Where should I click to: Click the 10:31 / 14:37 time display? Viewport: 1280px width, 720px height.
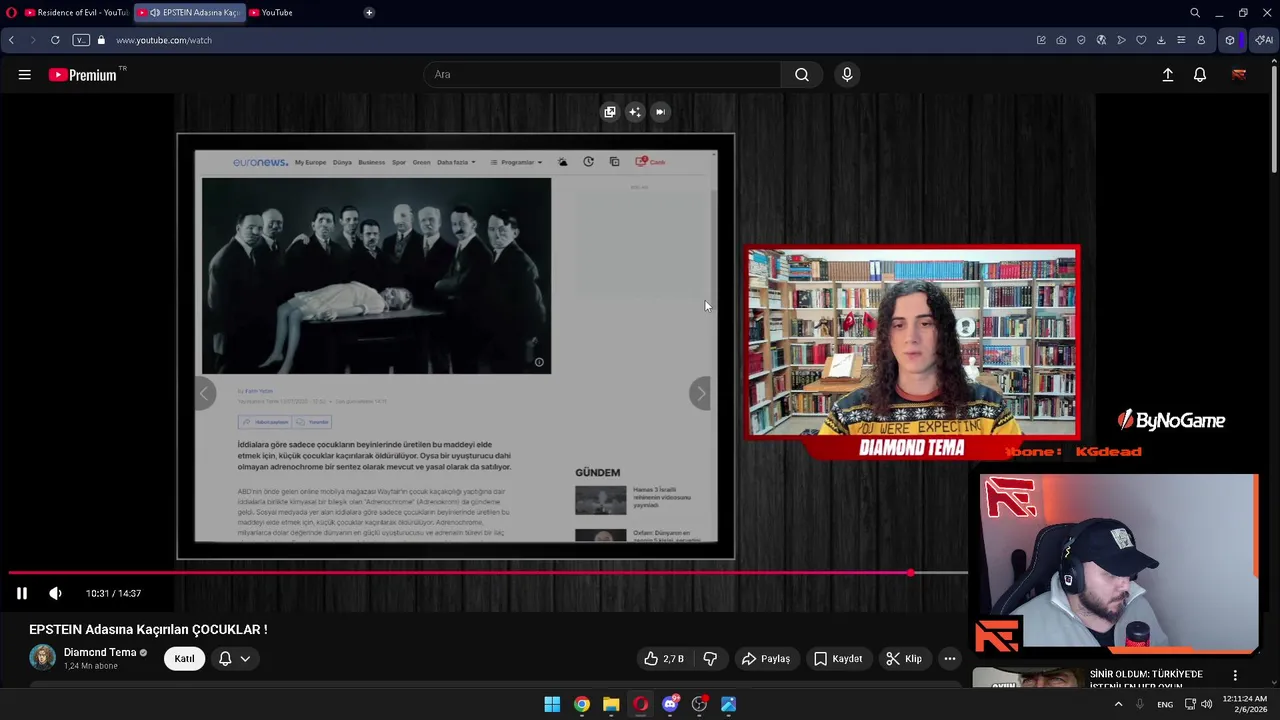point(113,593)
